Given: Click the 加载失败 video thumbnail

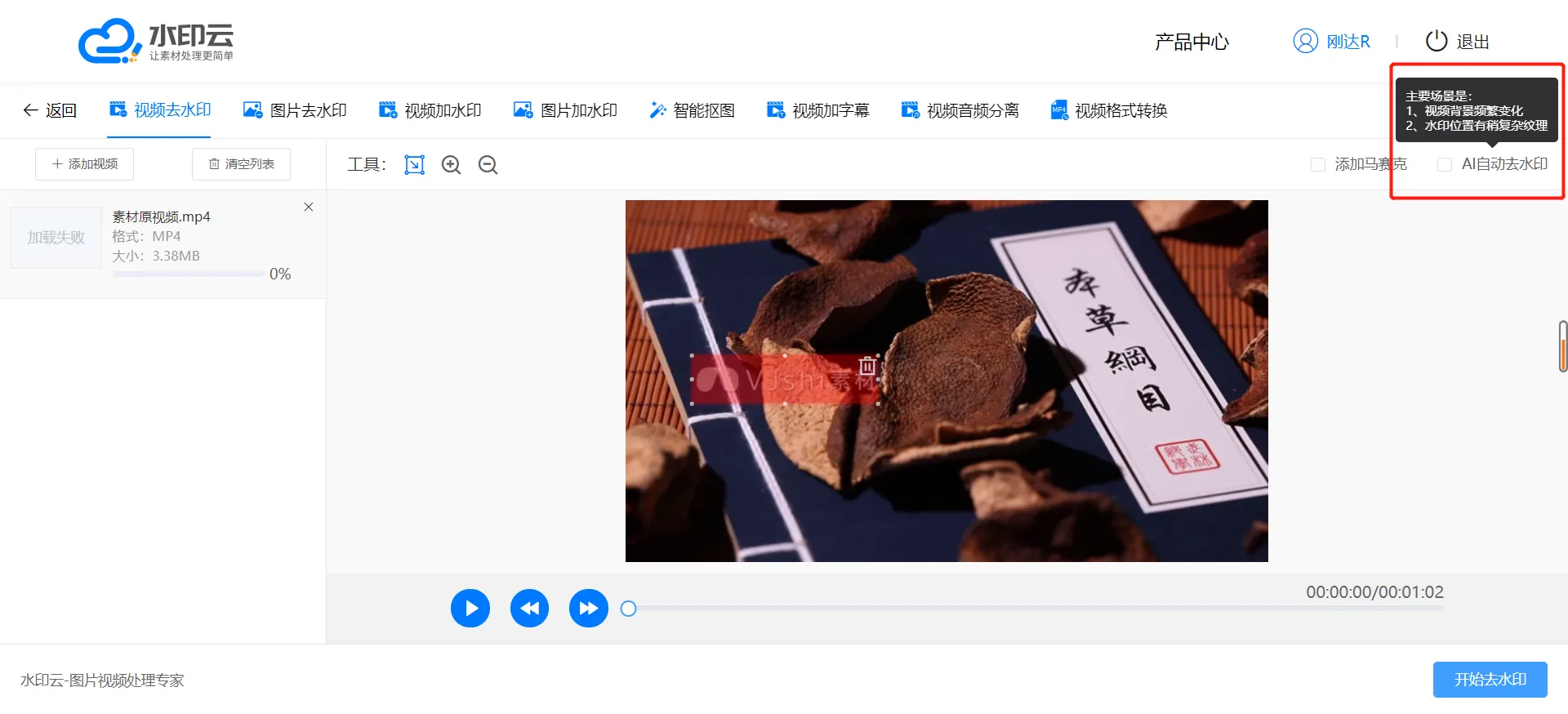Looking at the screenshot, I should tap(56, 237).
